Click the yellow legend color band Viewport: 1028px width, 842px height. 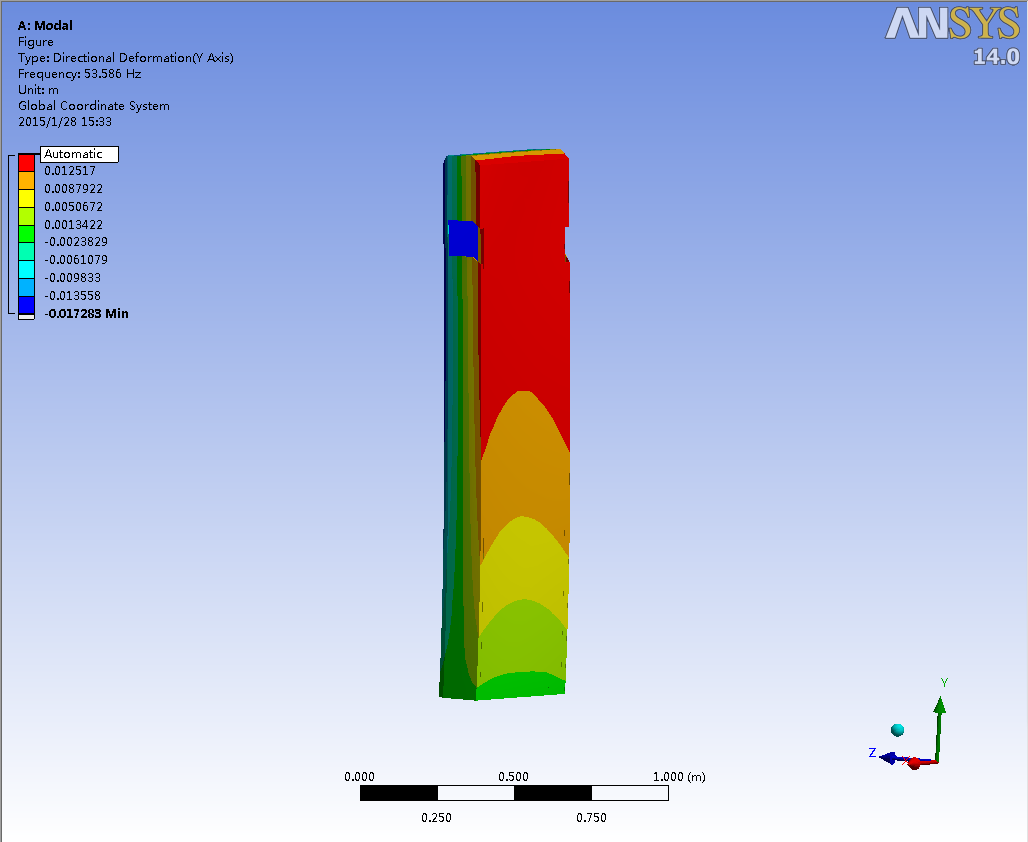(x=26, y=198)
